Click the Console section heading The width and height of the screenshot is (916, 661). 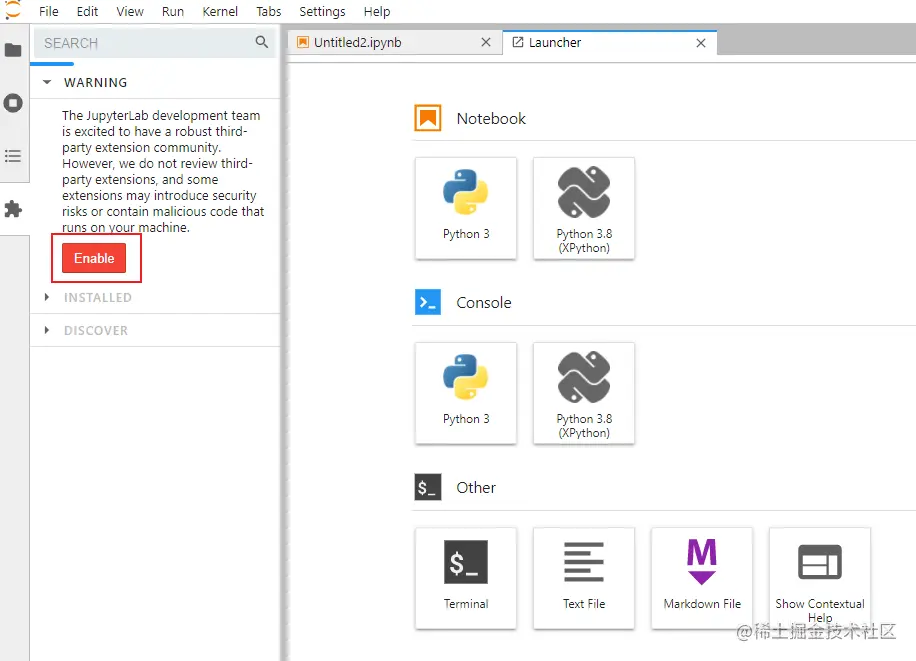click(x=484, y=303)
